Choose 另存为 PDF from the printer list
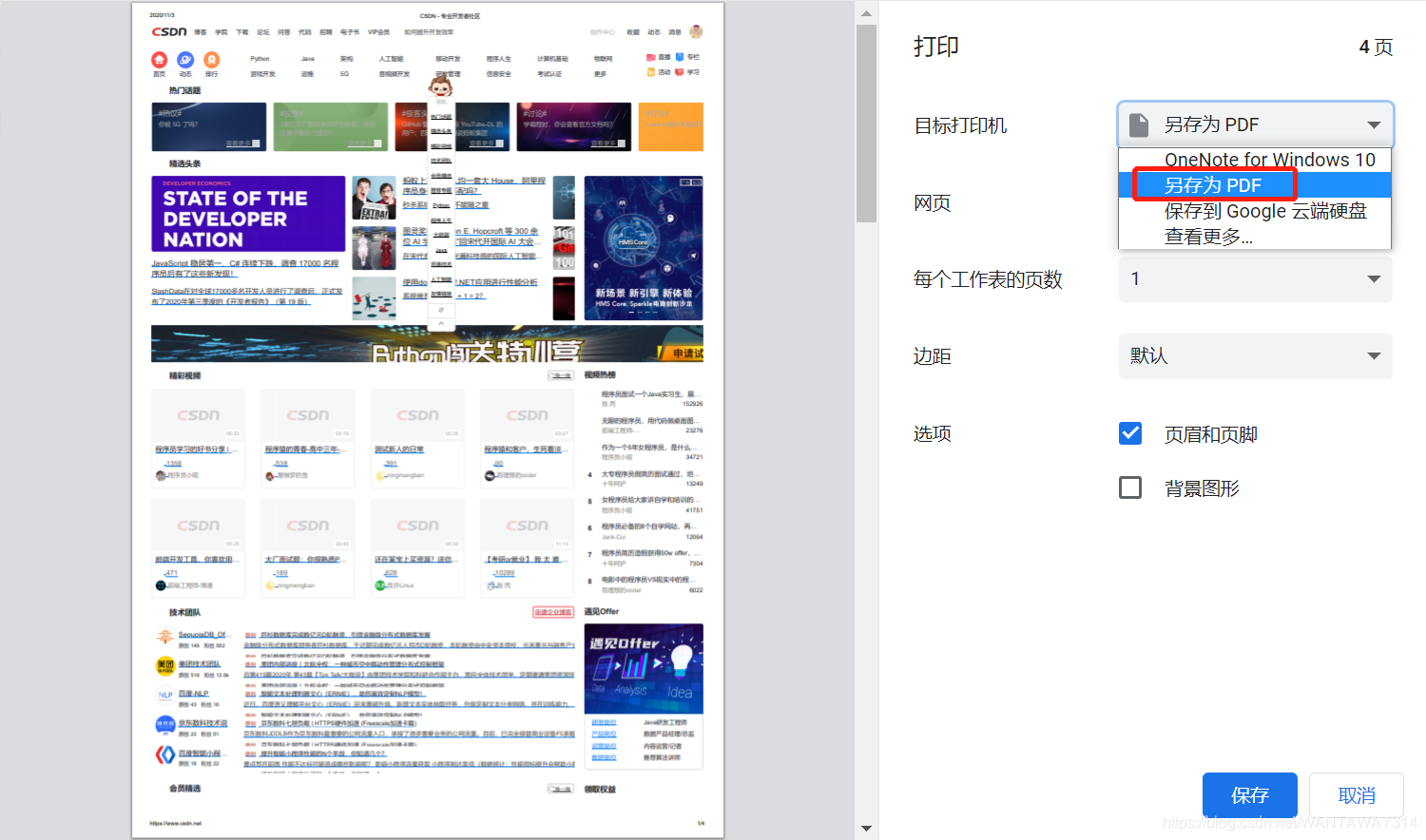 pos(1255,185)
